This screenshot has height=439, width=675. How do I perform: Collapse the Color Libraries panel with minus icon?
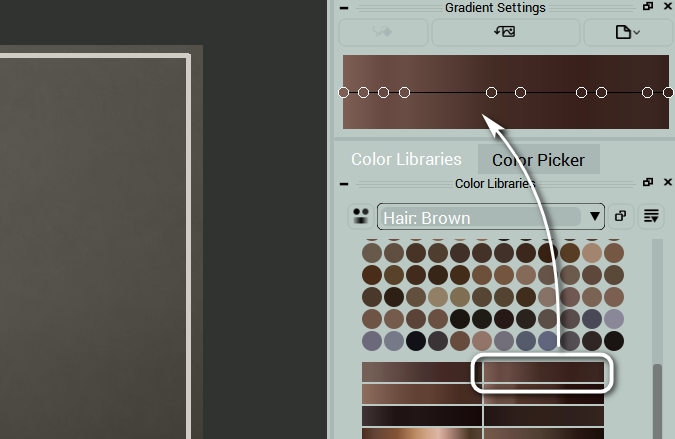coord(344,184)
